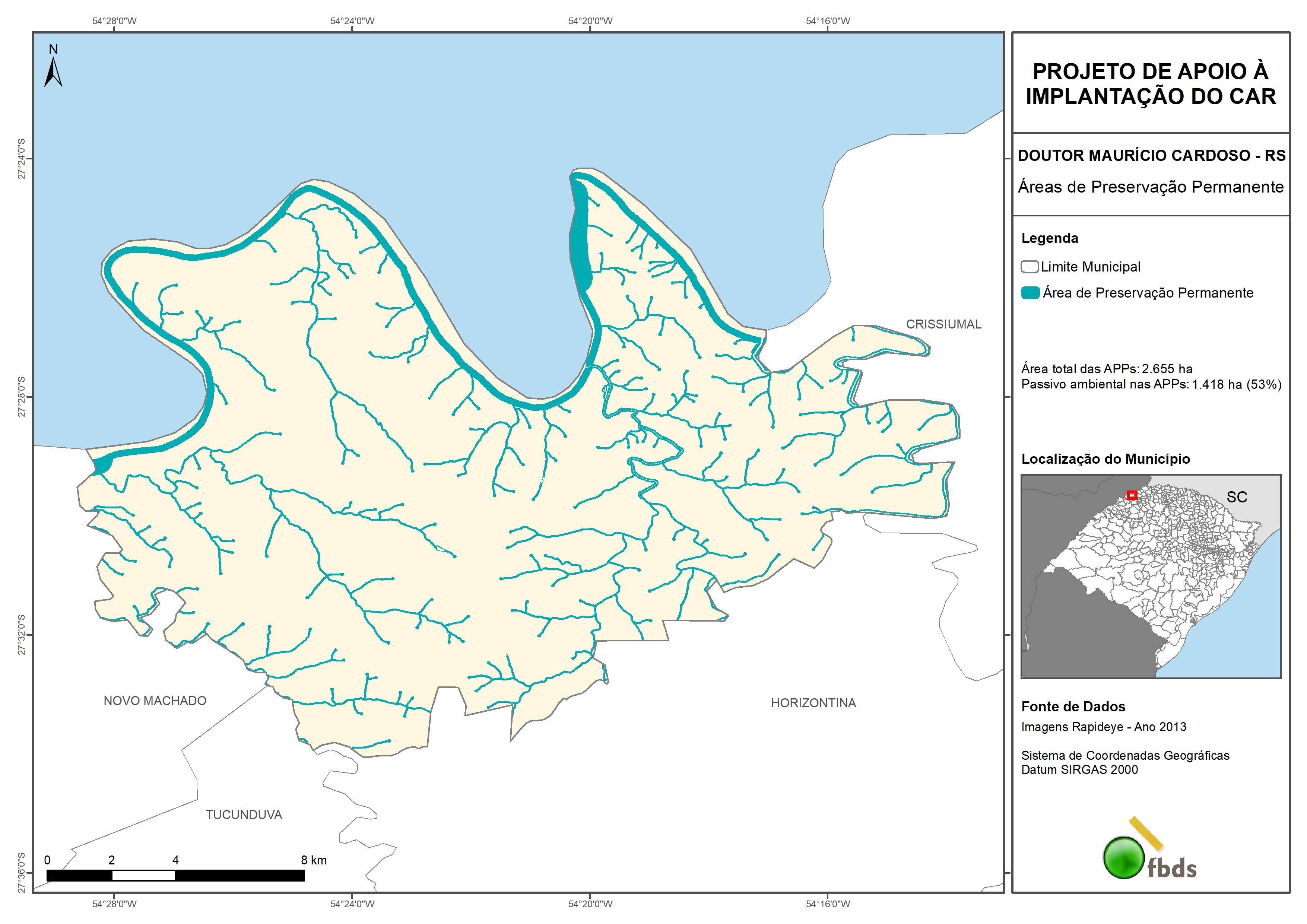The height and width of the screenshot is (924, 1307).
Task: Click the TUCUNDUVA label
Action: tap(244, 815)
